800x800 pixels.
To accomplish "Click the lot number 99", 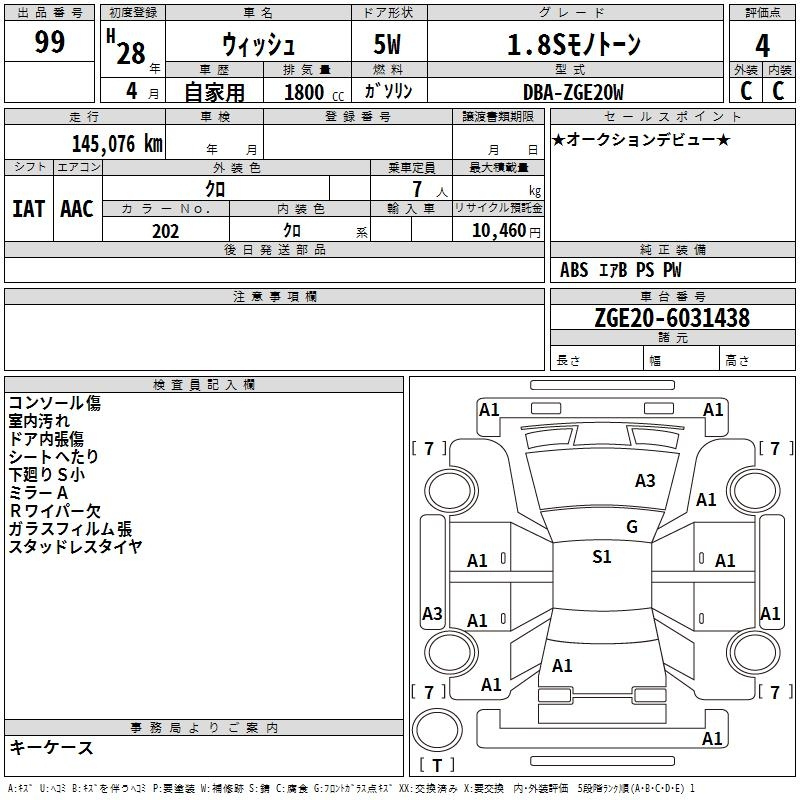I will 50,43.
